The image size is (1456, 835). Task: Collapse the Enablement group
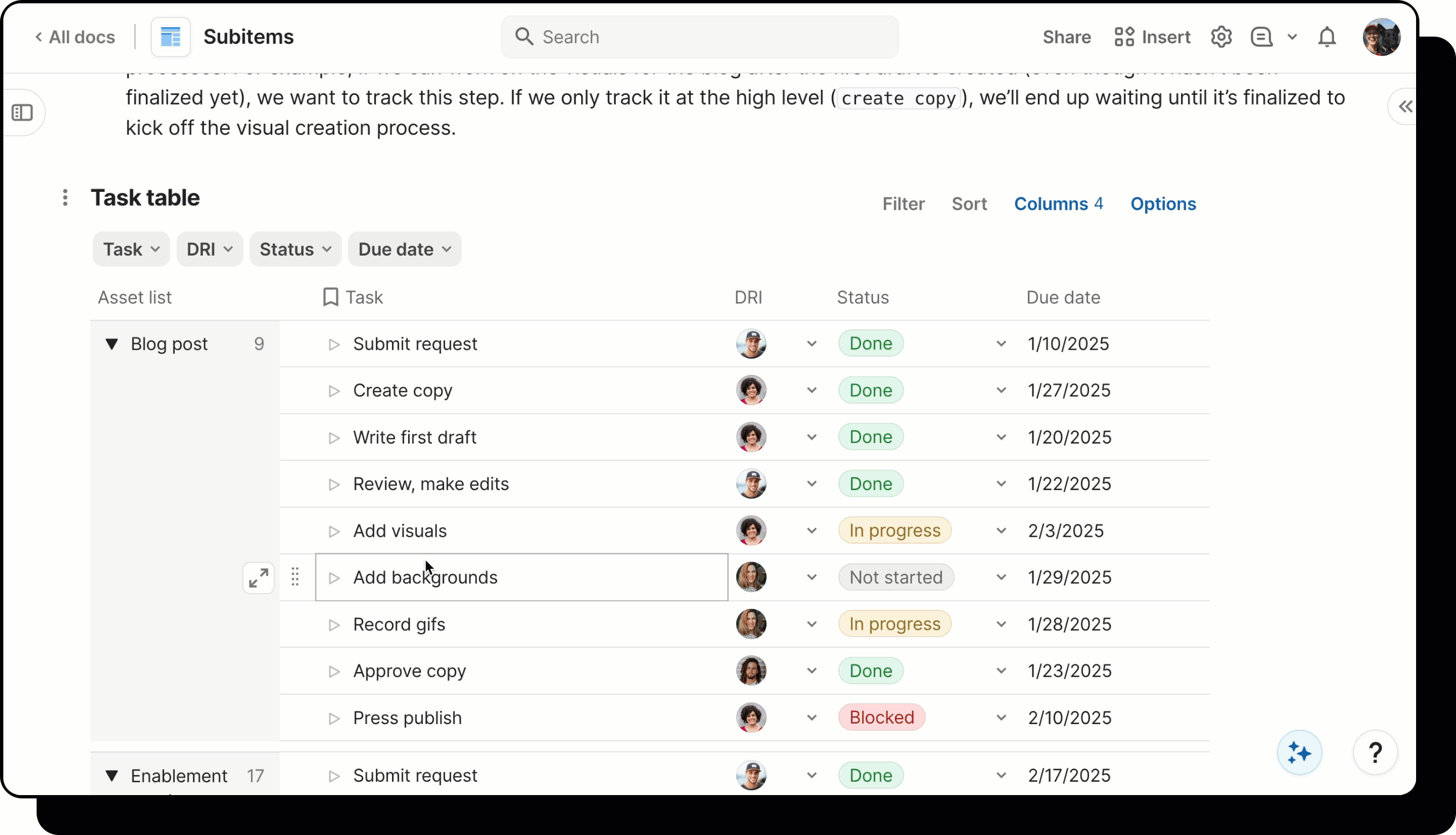(x=112, y=776)
